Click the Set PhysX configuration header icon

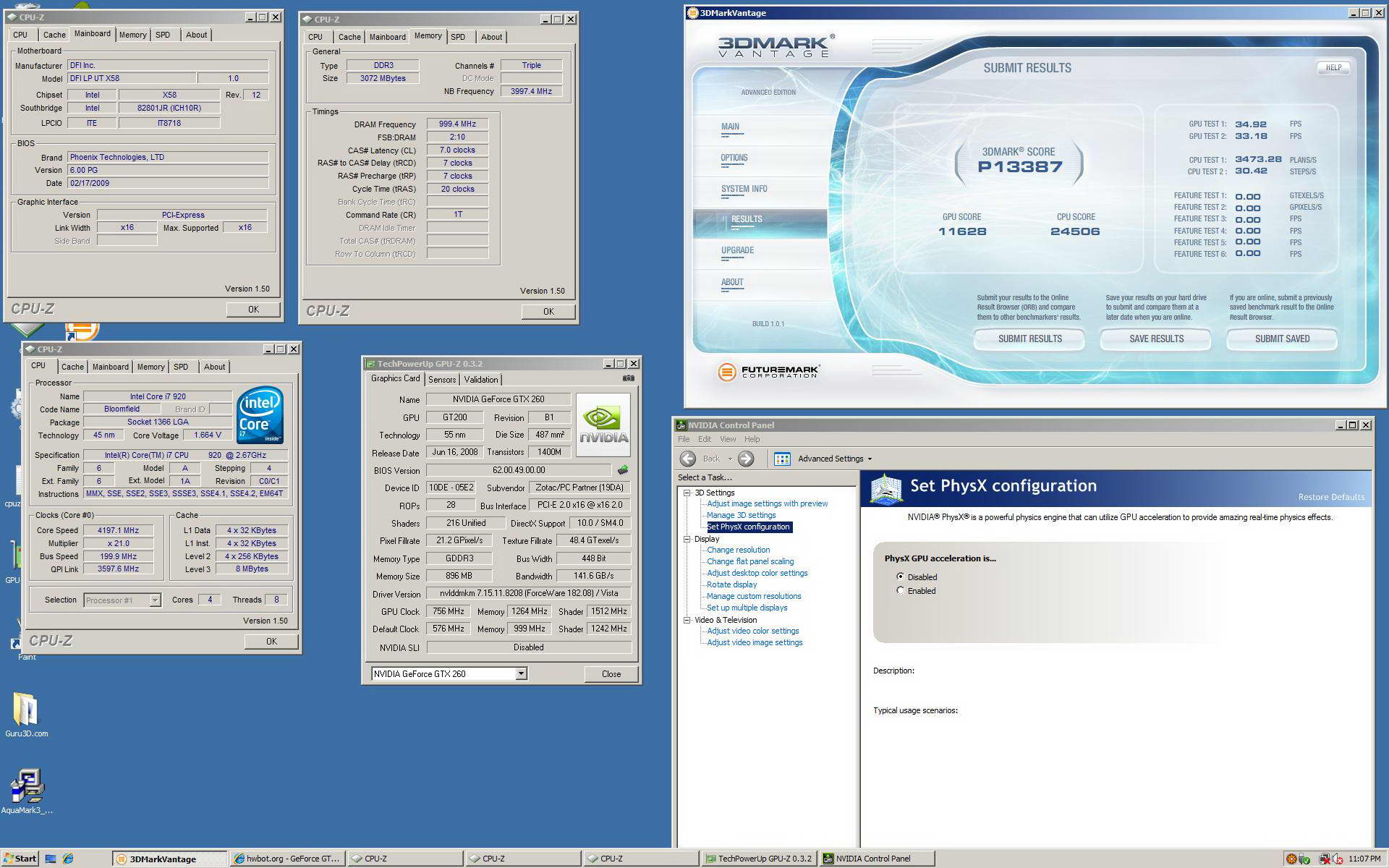click(885, 488)
